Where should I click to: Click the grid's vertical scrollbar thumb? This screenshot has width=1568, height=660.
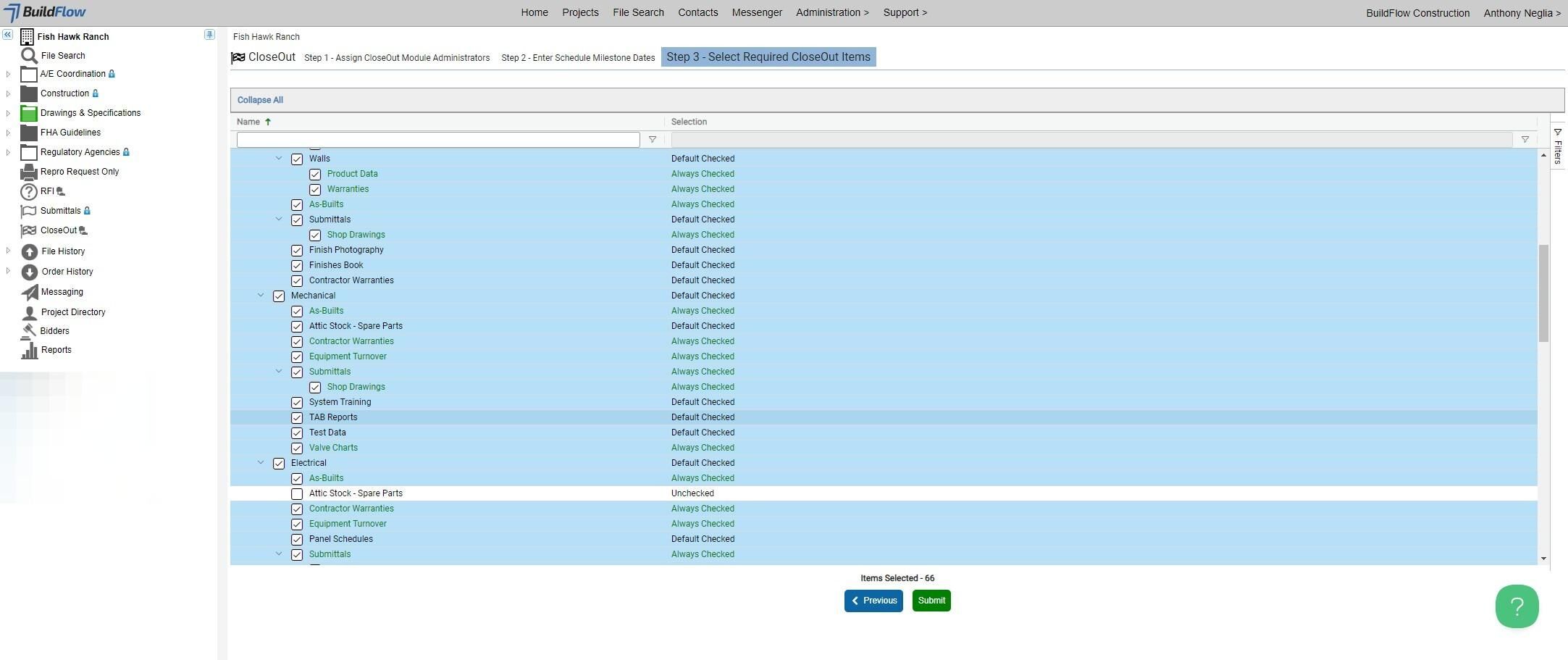click(1543, 293)
